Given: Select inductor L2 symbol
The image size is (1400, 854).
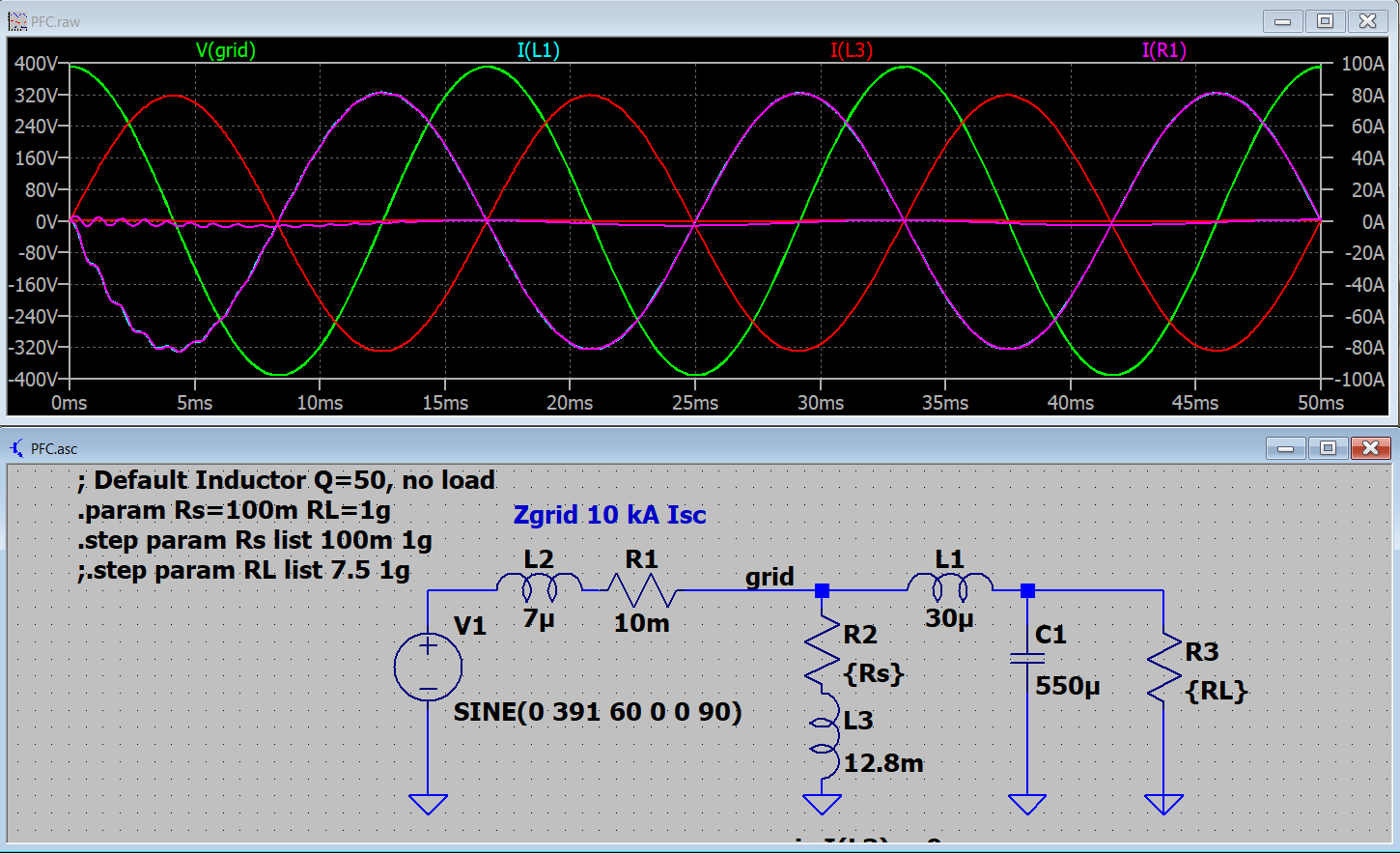Looking at the screenshot, I should (x=539, y=588).
